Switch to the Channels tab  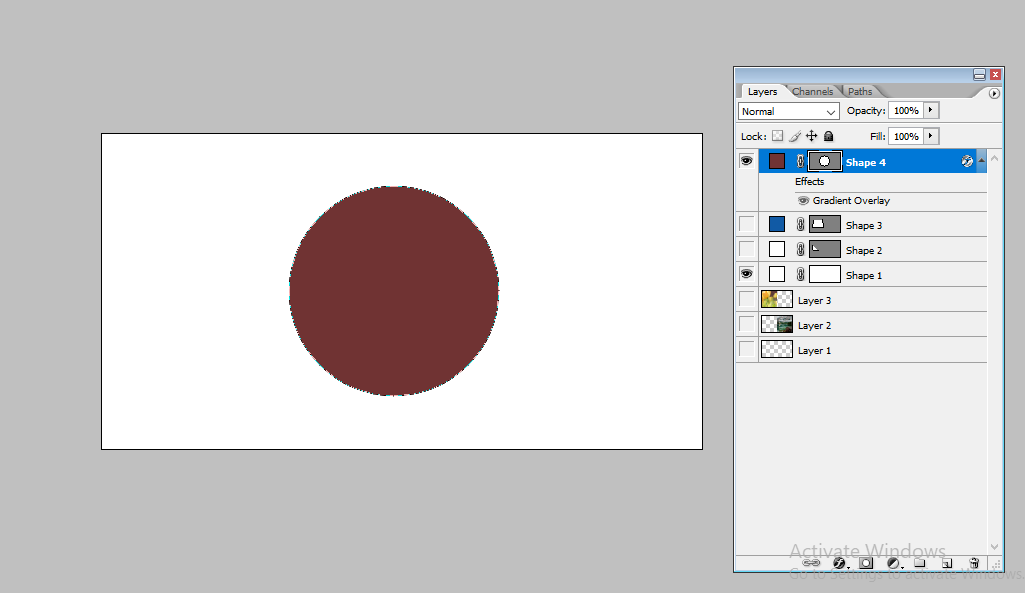[x=813, y=92]
